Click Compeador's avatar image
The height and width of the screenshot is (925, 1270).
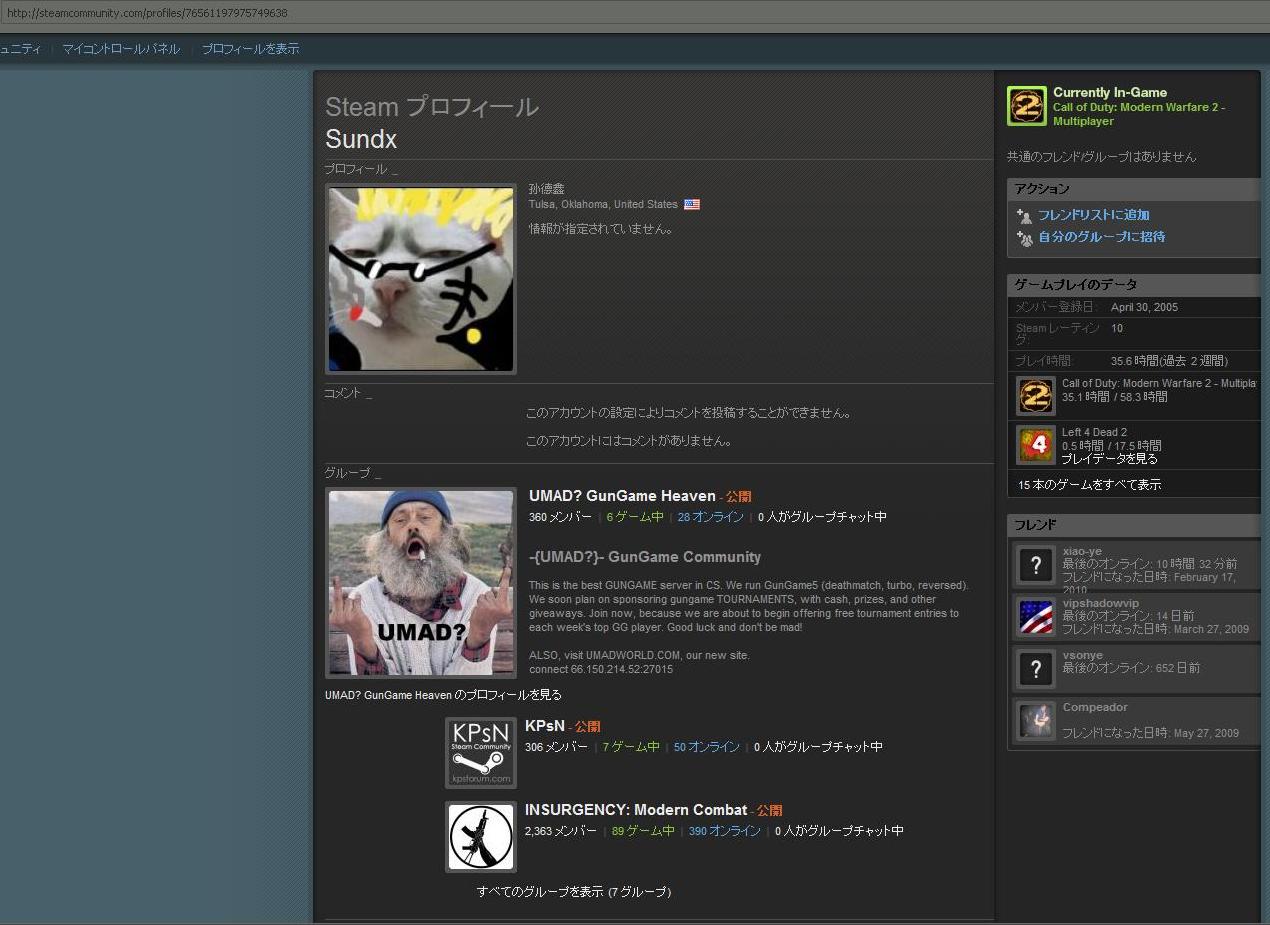[x=1036, y=721]
